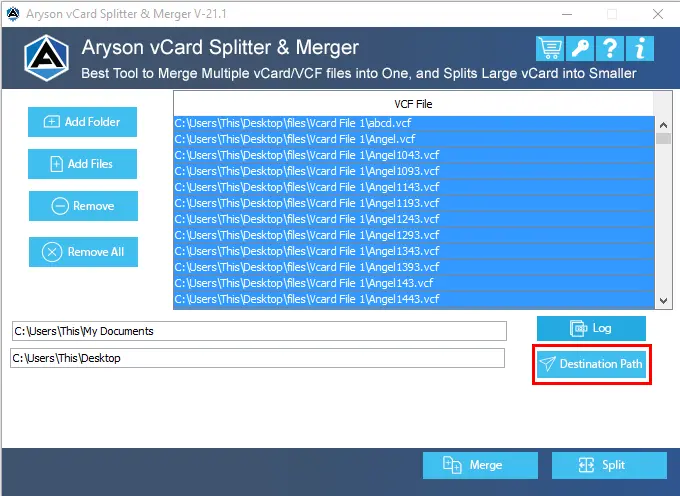Viewport: 680px width, 496px height.
Task: Show the info about icon
Action: point(640,48)
